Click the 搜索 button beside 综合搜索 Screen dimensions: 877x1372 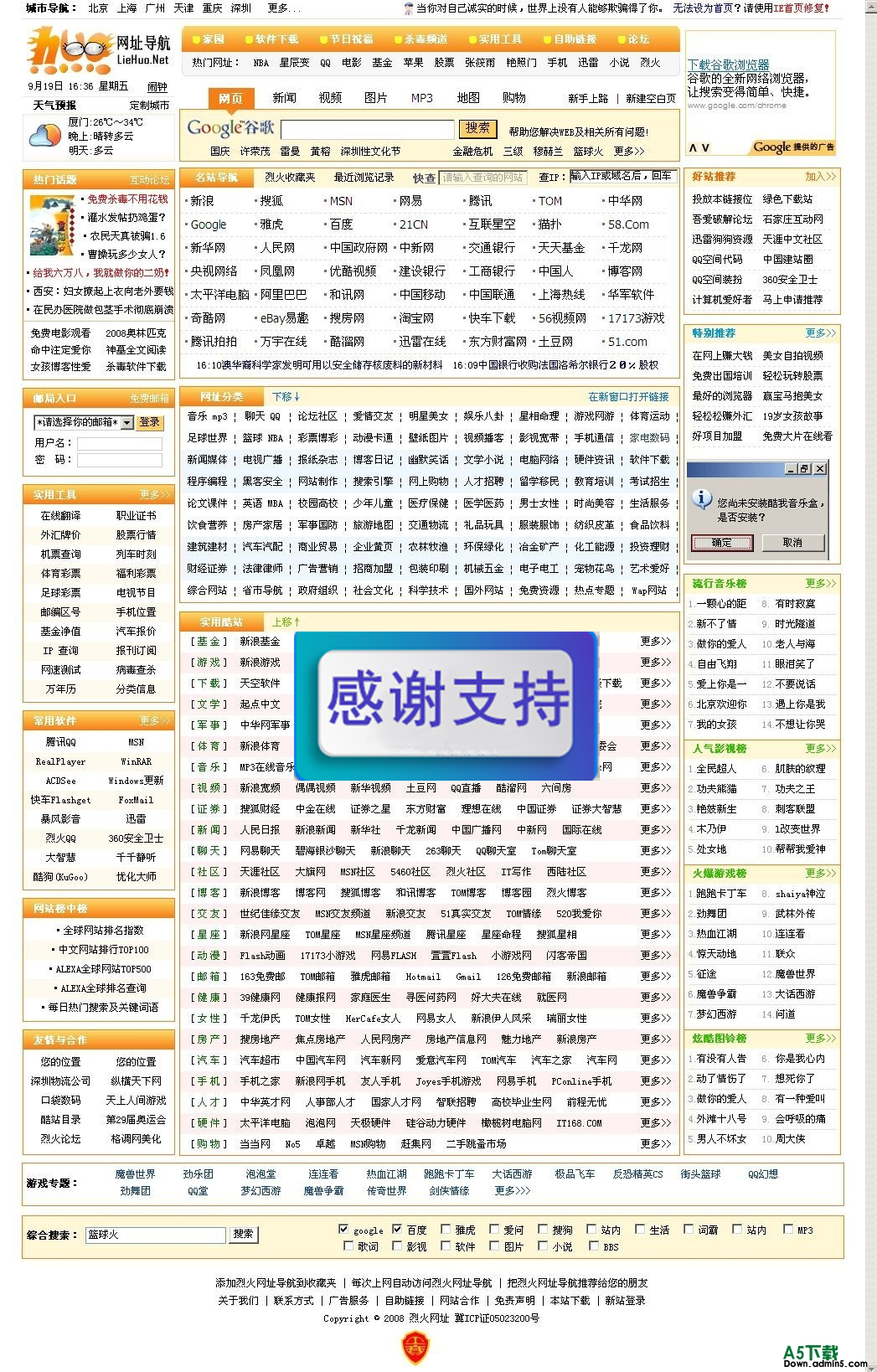pyautogui.click(x=244, y=1234)
